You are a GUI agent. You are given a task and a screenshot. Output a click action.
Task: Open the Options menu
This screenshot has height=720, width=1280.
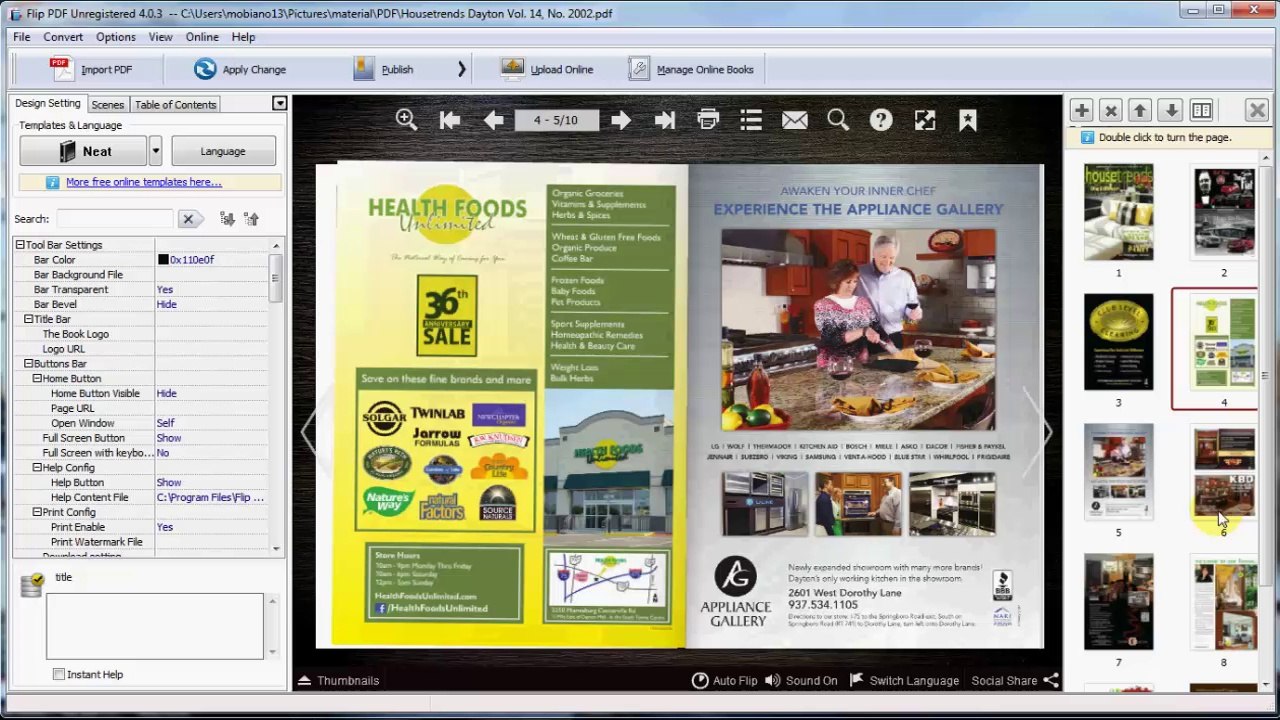tap(116, 37)
